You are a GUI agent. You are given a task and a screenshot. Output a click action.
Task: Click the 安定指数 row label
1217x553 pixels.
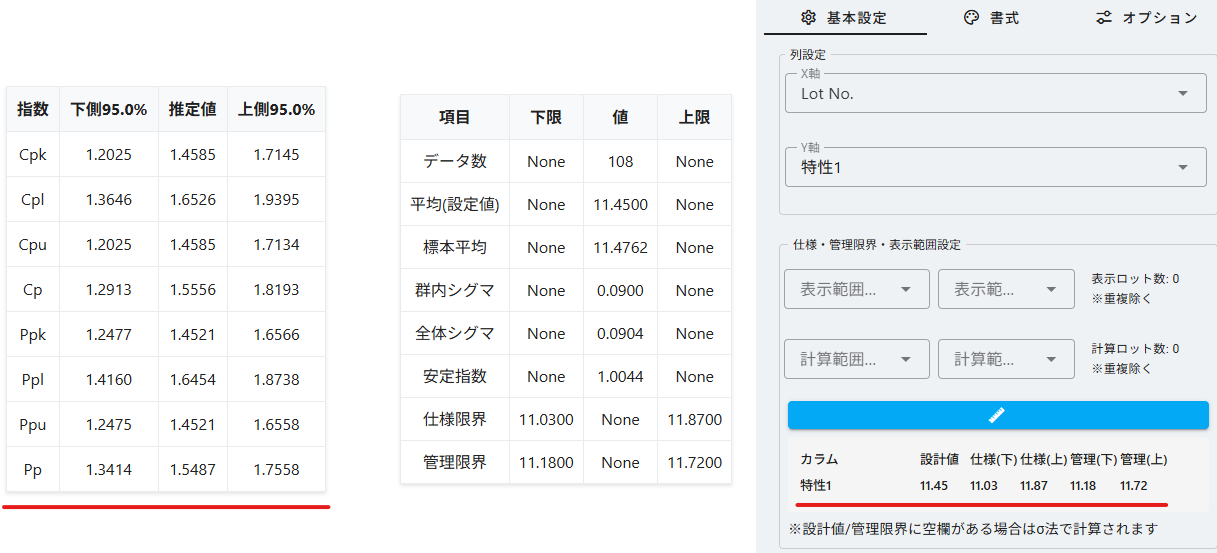pos(454,377)
